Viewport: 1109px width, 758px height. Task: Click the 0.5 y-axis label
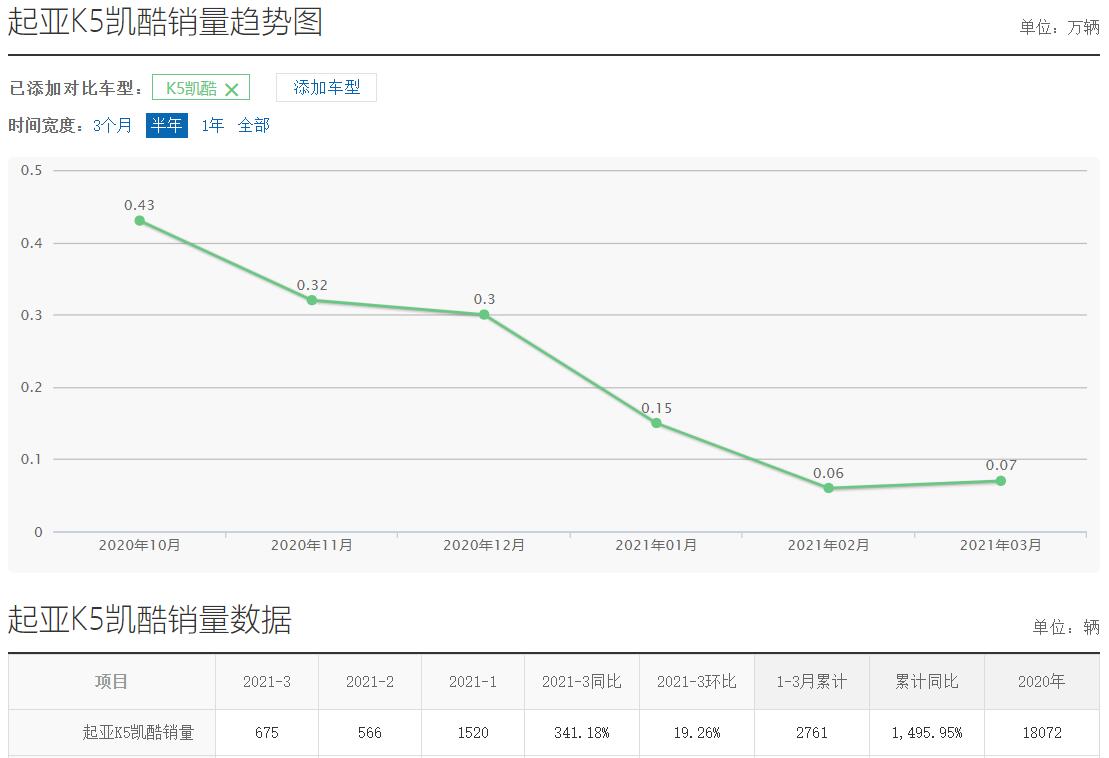(31, 170)
